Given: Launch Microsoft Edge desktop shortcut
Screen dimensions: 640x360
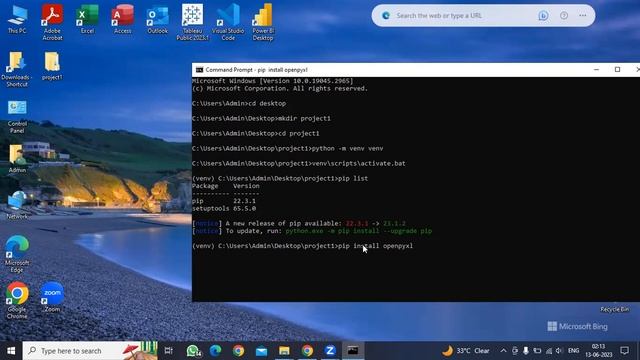Looking at the screenshot, I should click(17, 254).
